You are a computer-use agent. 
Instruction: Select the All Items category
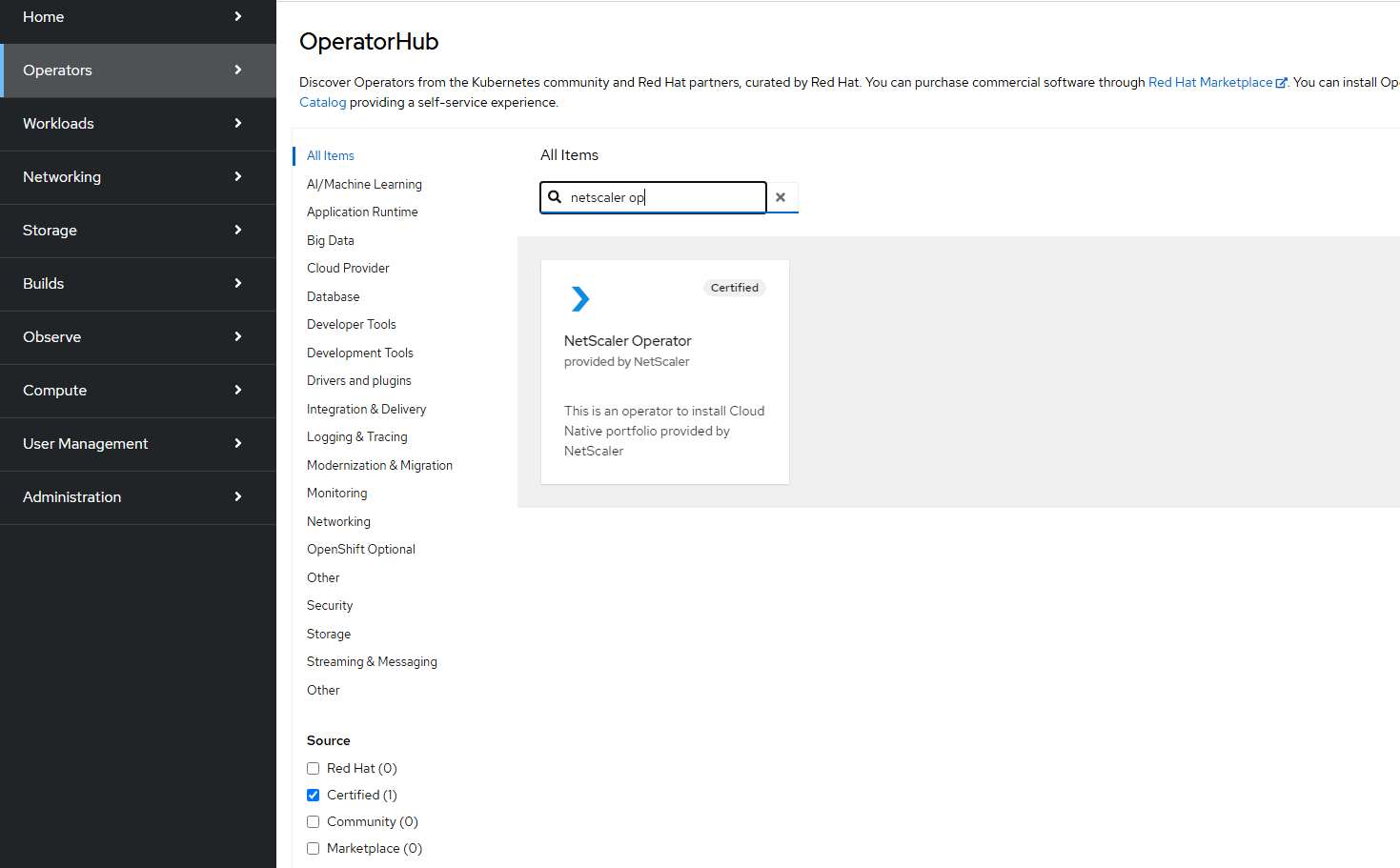[x=331, y=156]
